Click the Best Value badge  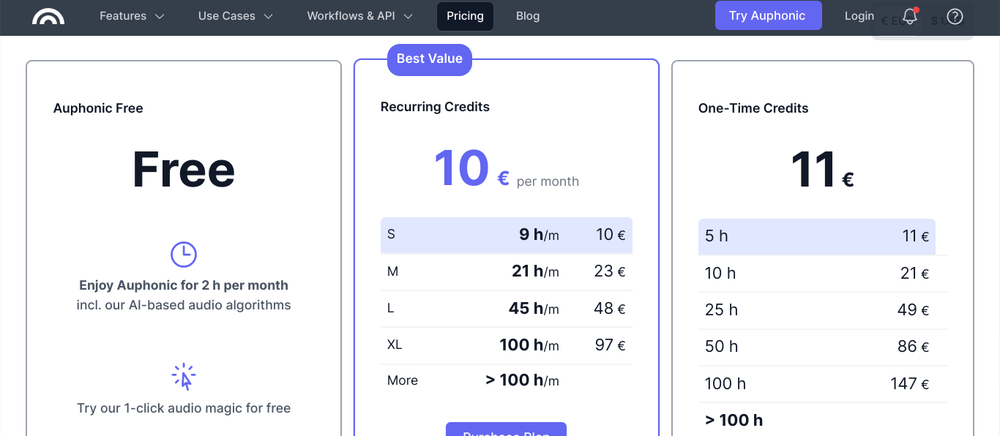(x=429, y=58)
